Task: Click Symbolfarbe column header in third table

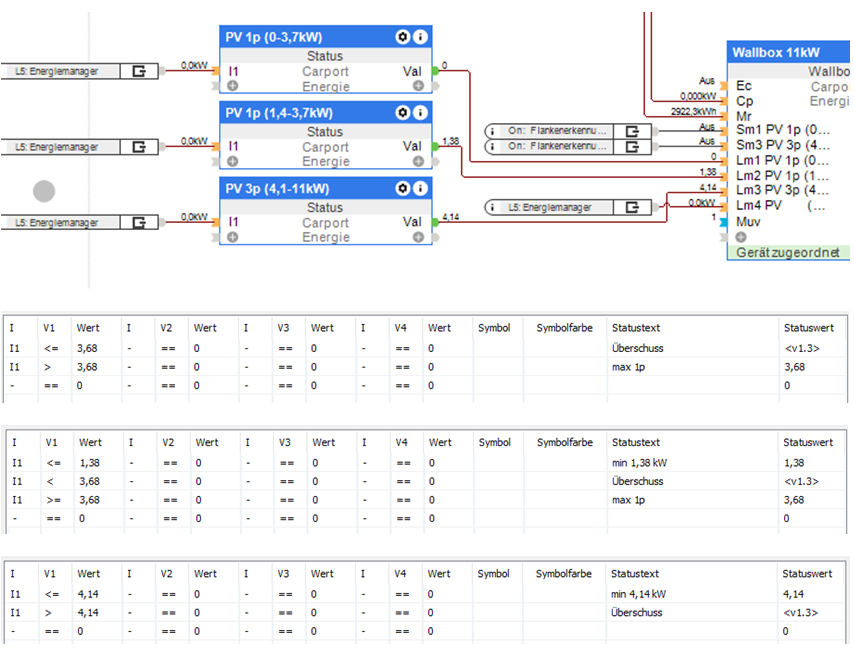Action: [x=564, y=573]
